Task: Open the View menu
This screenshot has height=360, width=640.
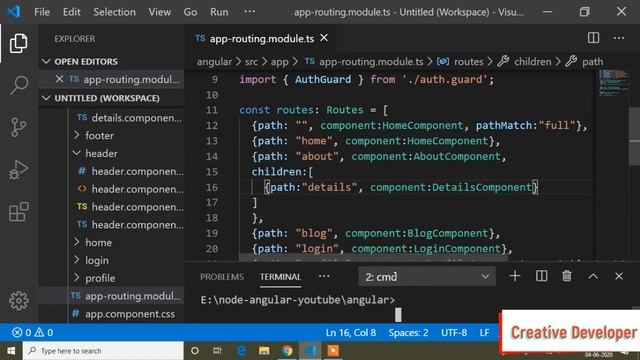Action: click(x=160, y=12)
